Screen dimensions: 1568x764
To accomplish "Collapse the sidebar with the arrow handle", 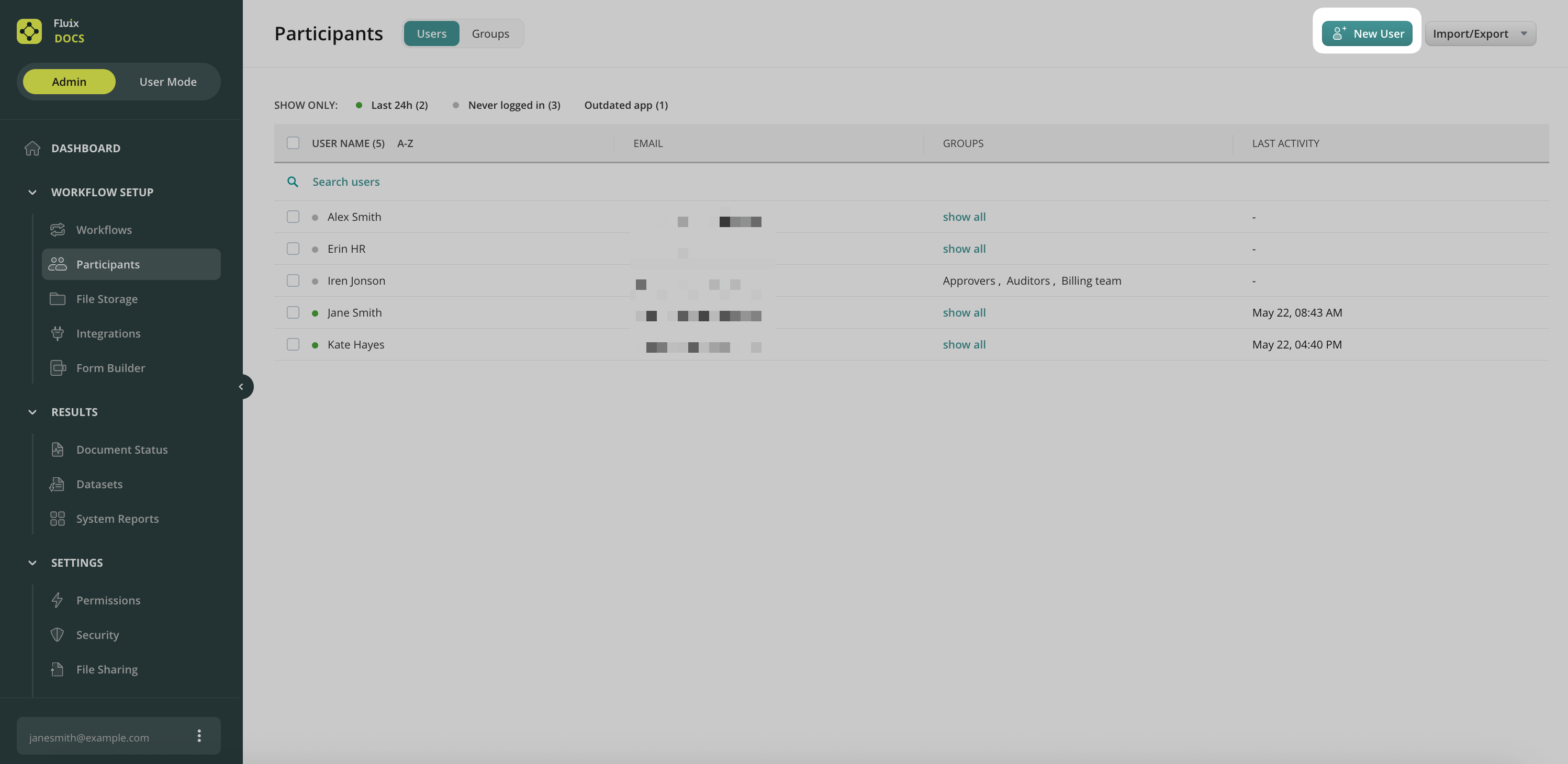I will (x=241, y=387).
